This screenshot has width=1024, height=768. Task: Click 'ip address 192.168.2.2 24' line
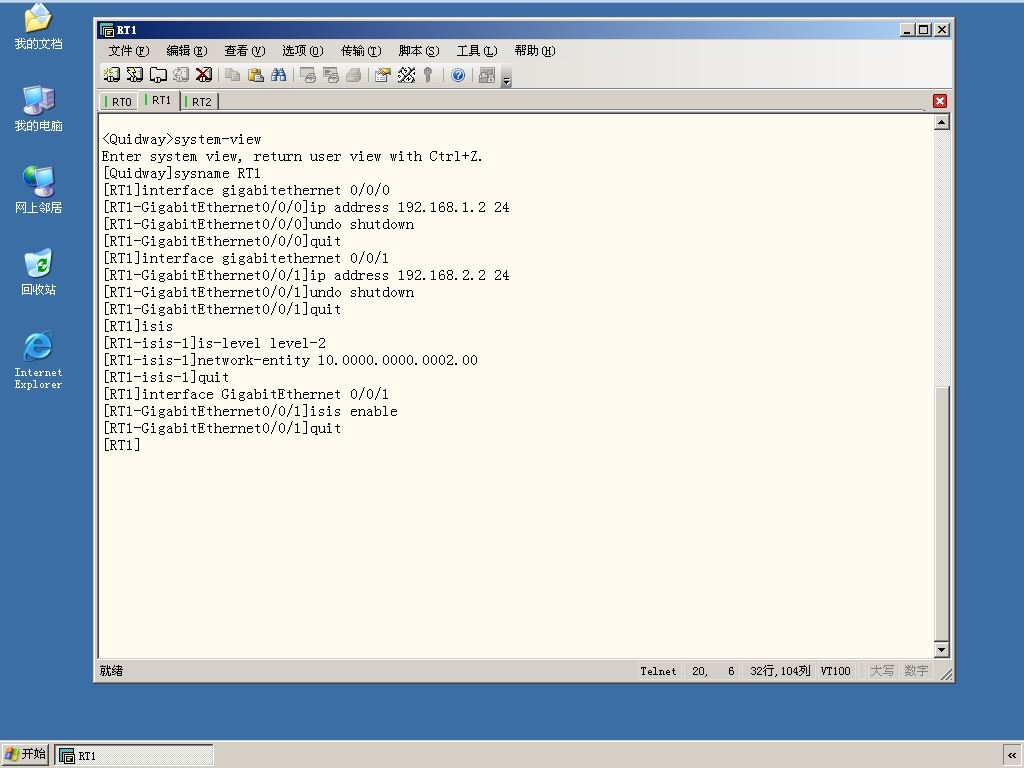click(x=306, y=276)
